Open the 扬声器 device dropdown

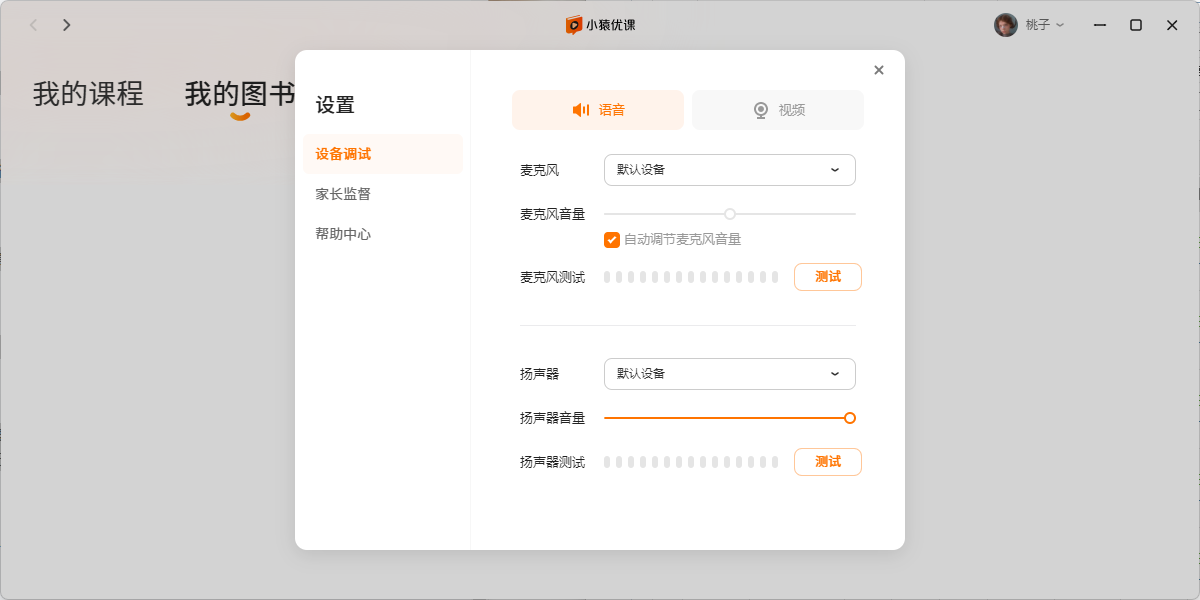tap(729, 374)
